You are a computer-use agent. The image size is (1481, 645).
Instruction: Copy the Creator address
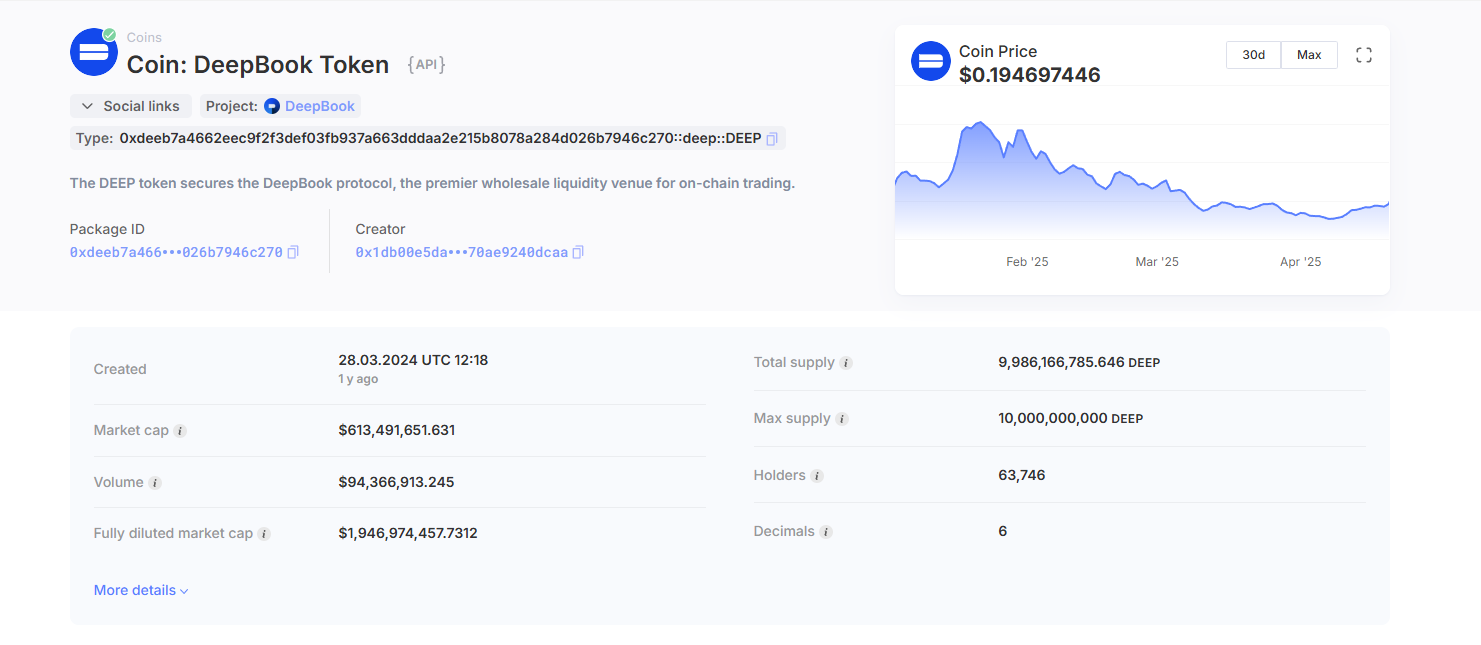pos(578,253)
